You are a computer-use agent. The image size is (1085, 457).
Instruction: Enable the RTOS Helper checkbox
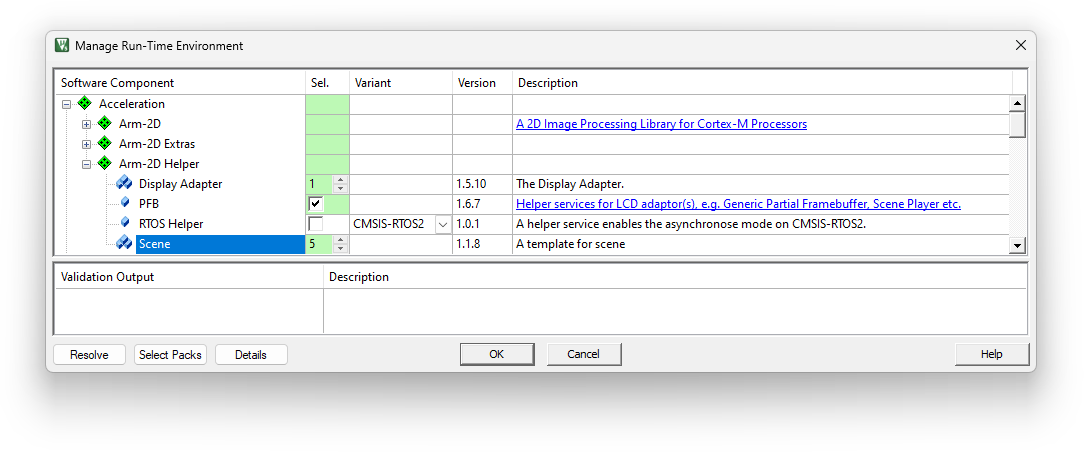pyautogui.click(x=316, y=224)
